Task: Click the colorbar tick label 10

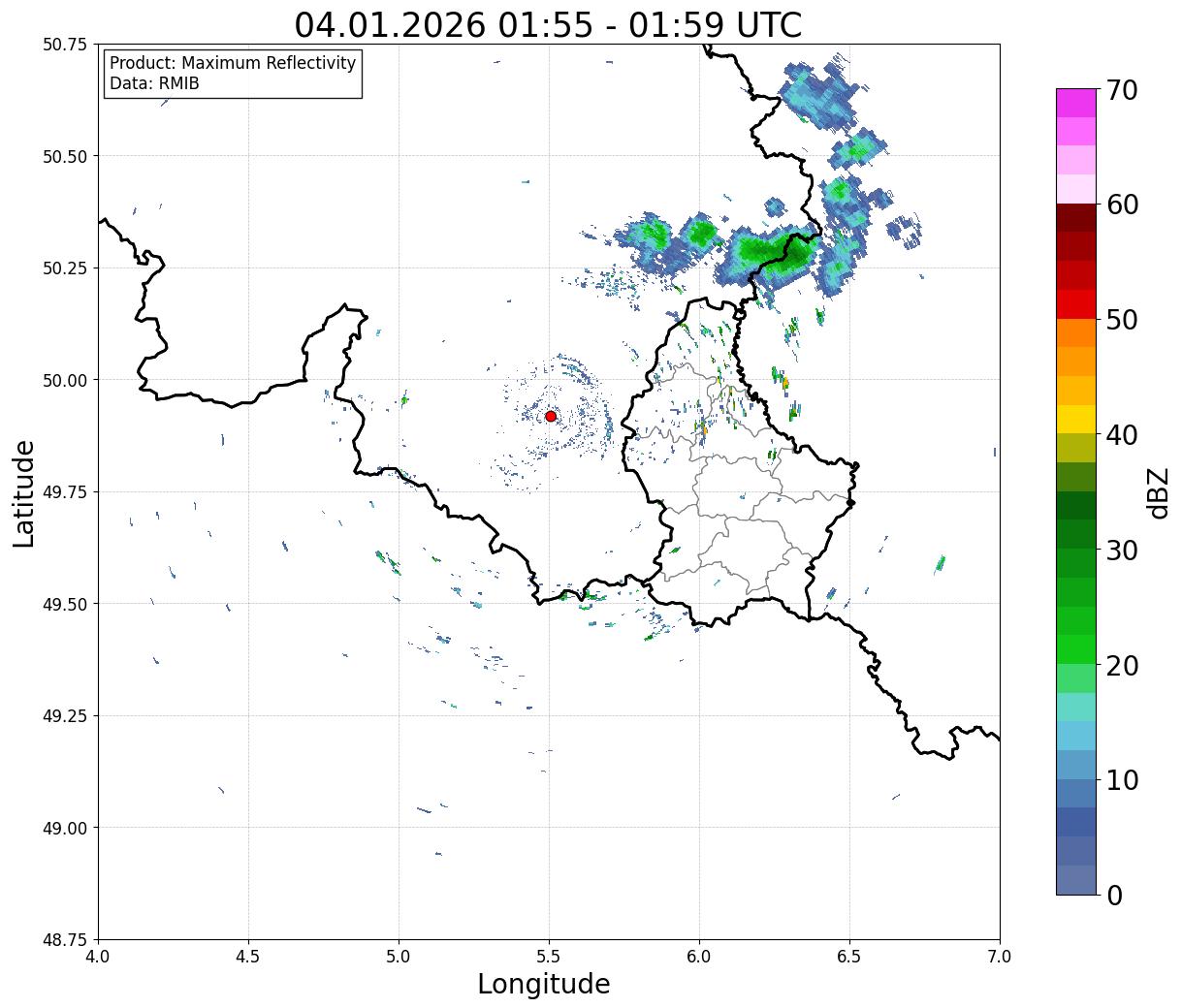Action: [1121, 780]
